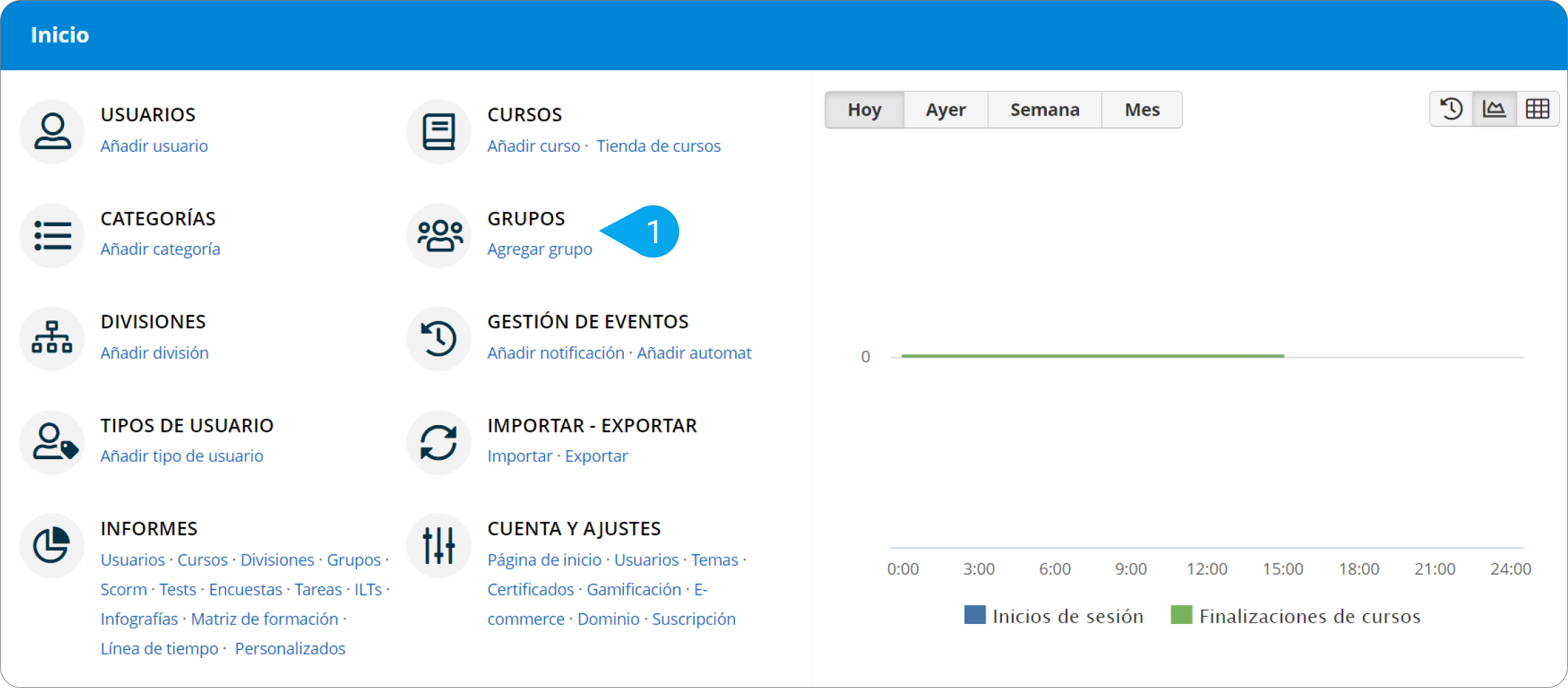Screen dimensions: 1568x688
Task: Open the Divisiones hierarchy icon
Action: point(52,339)
